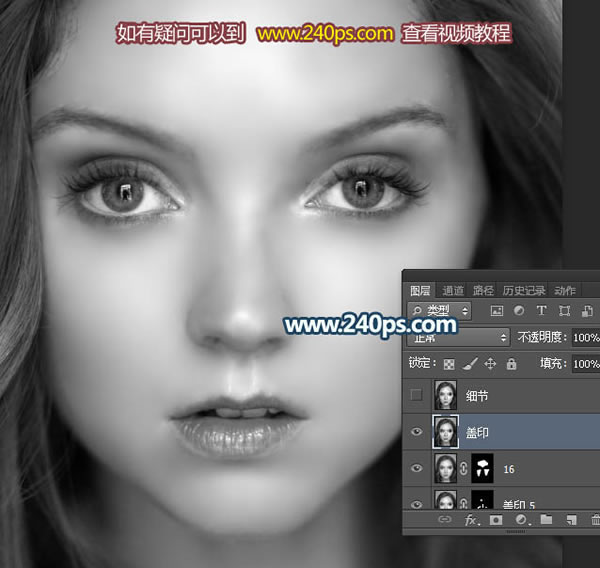Open the 路径 (Paths) tab
This screenshot has width=600, height=568.
[483, 291]
